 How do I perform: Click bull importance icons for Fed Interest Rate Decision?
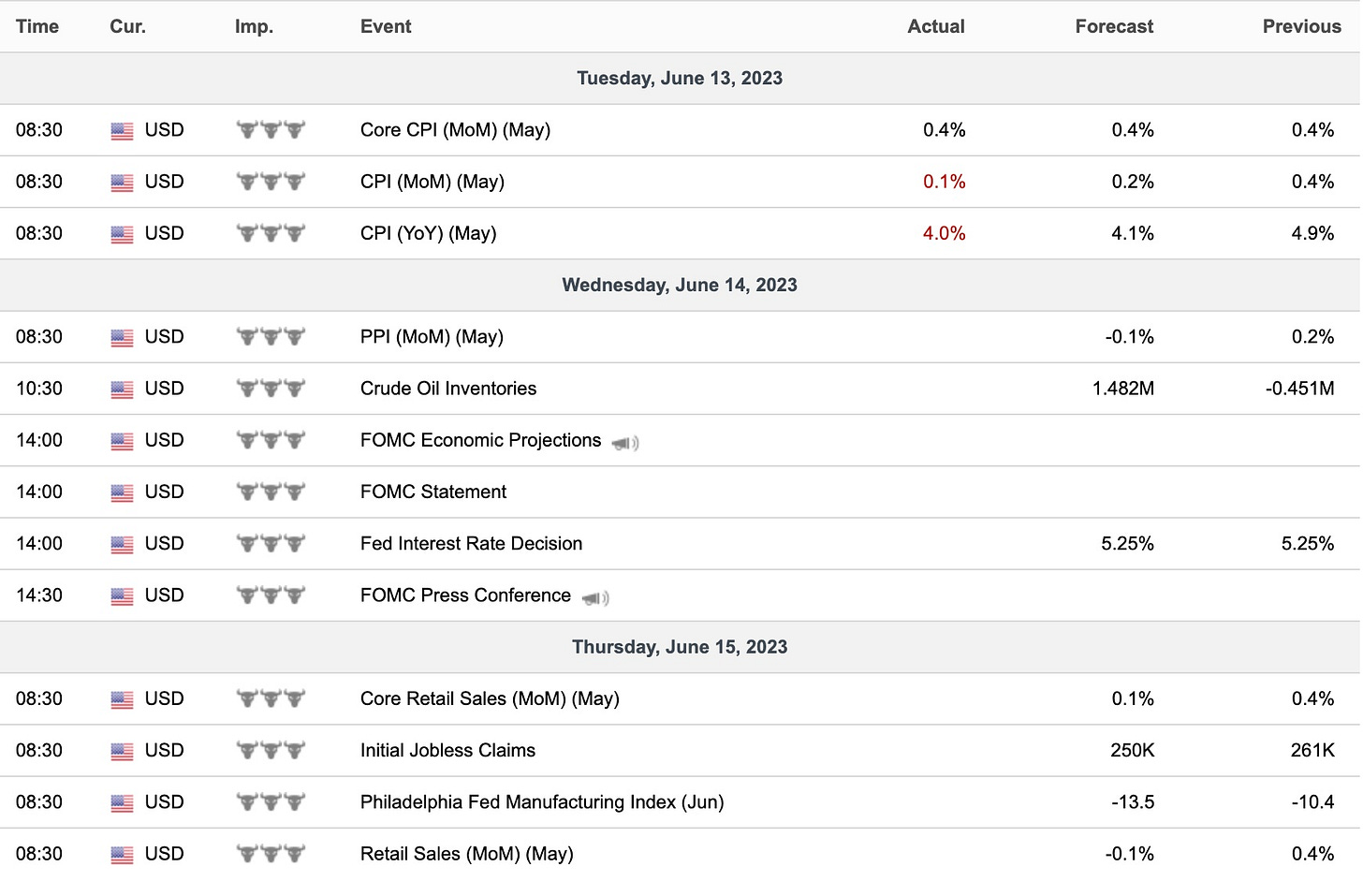(x=271, y=544)
